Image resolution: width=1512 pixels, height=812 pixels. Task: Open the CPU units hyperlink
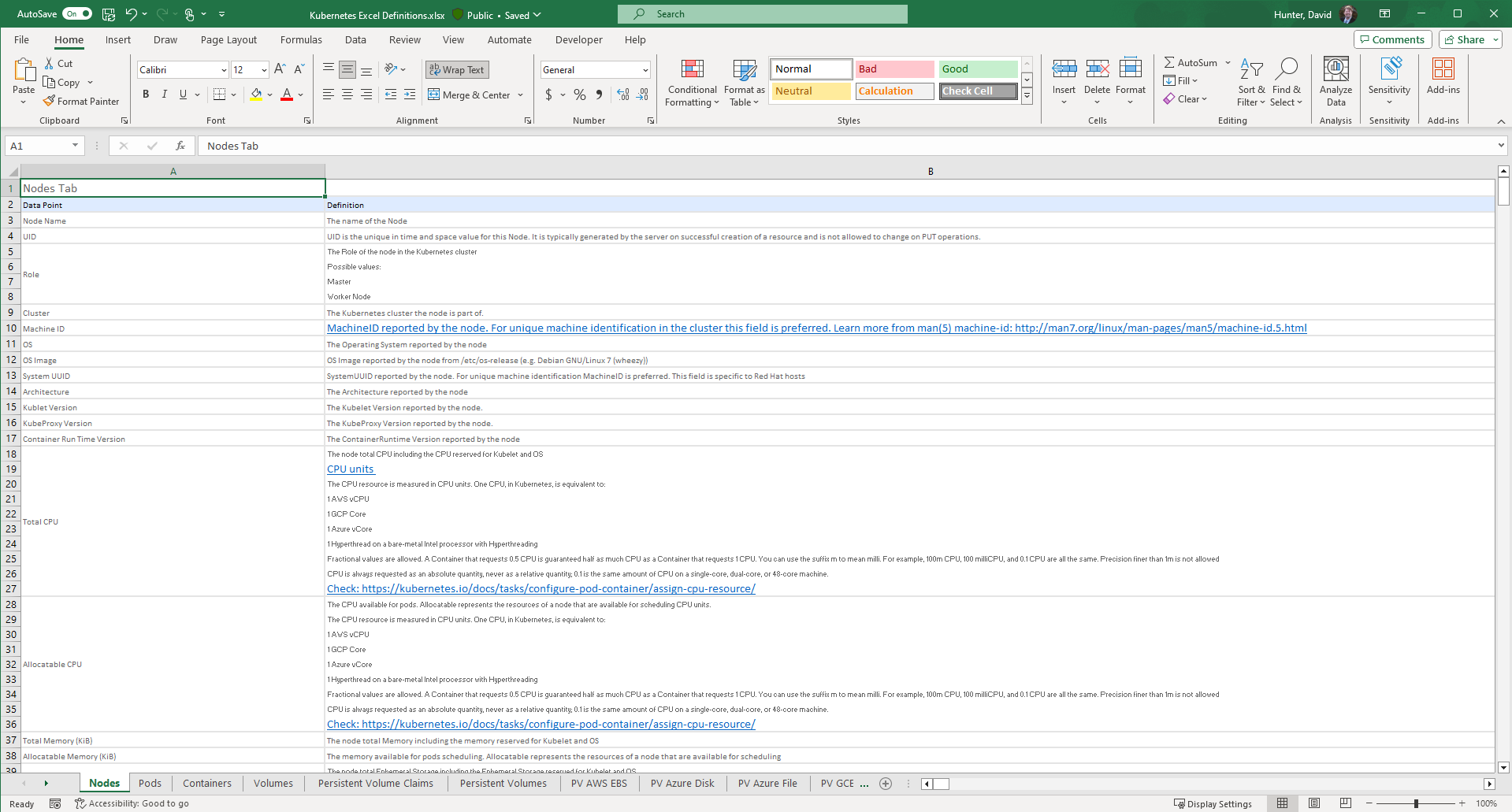coord(351,469)
